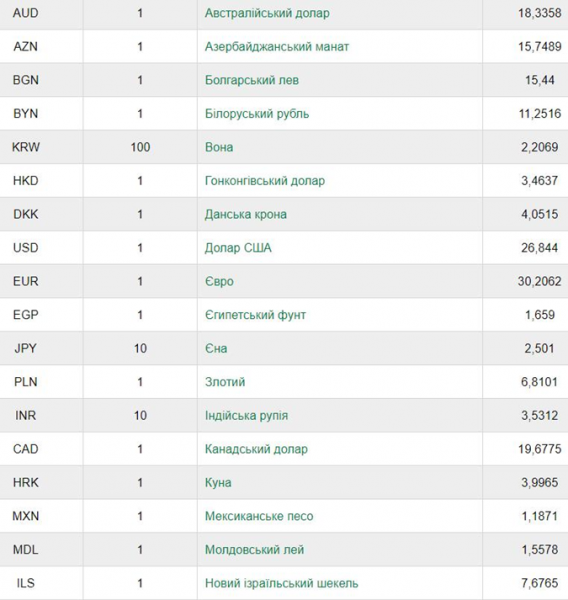
Task: Open the Вона currency link
Action: click(x=219, y=147)
